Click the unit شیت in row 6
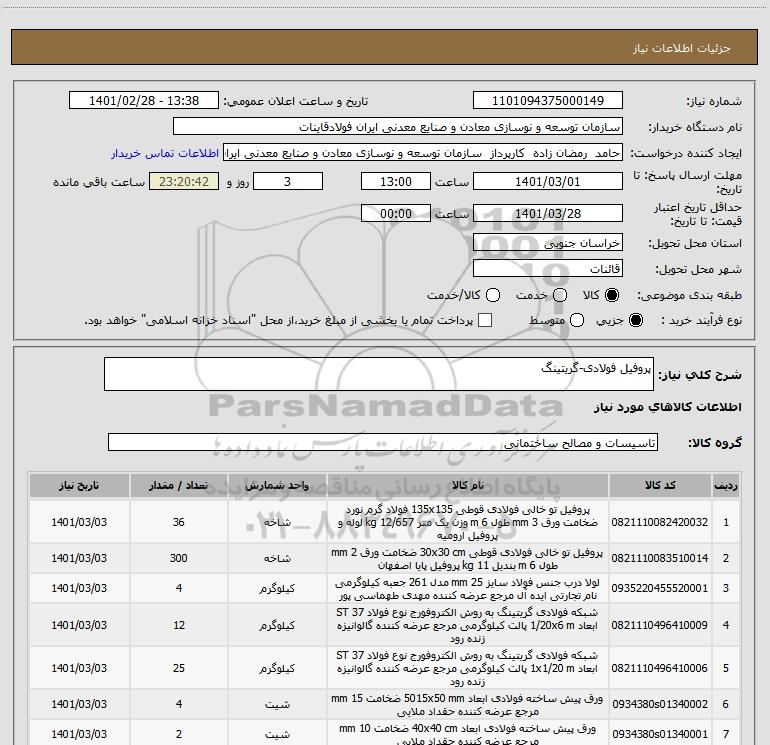This screenshot has width=770, height=745. click(277, 705)
